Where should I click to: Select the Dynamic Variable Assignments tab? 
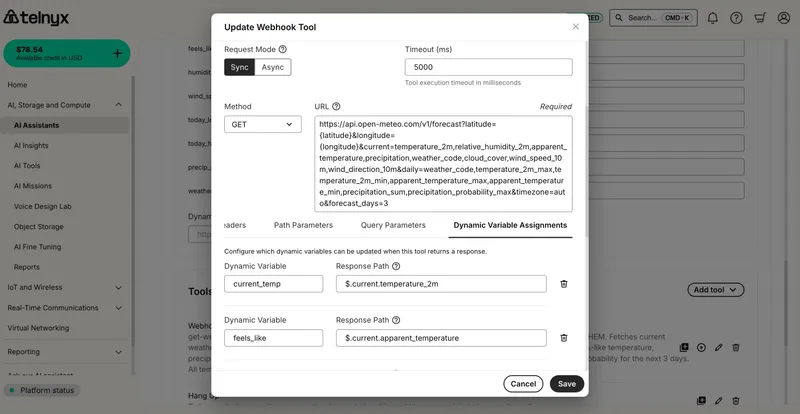click(x=510, y=225)
